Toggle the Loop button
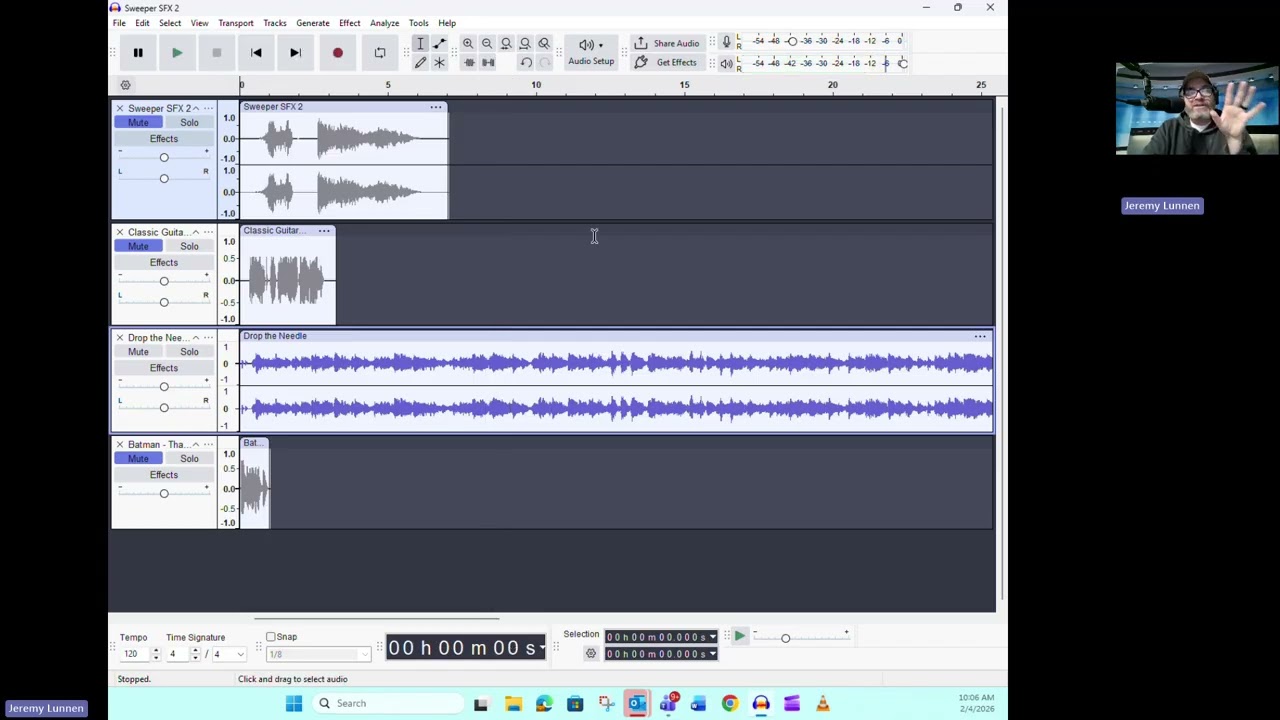The image size is (1280, 720). coord(380,53)
